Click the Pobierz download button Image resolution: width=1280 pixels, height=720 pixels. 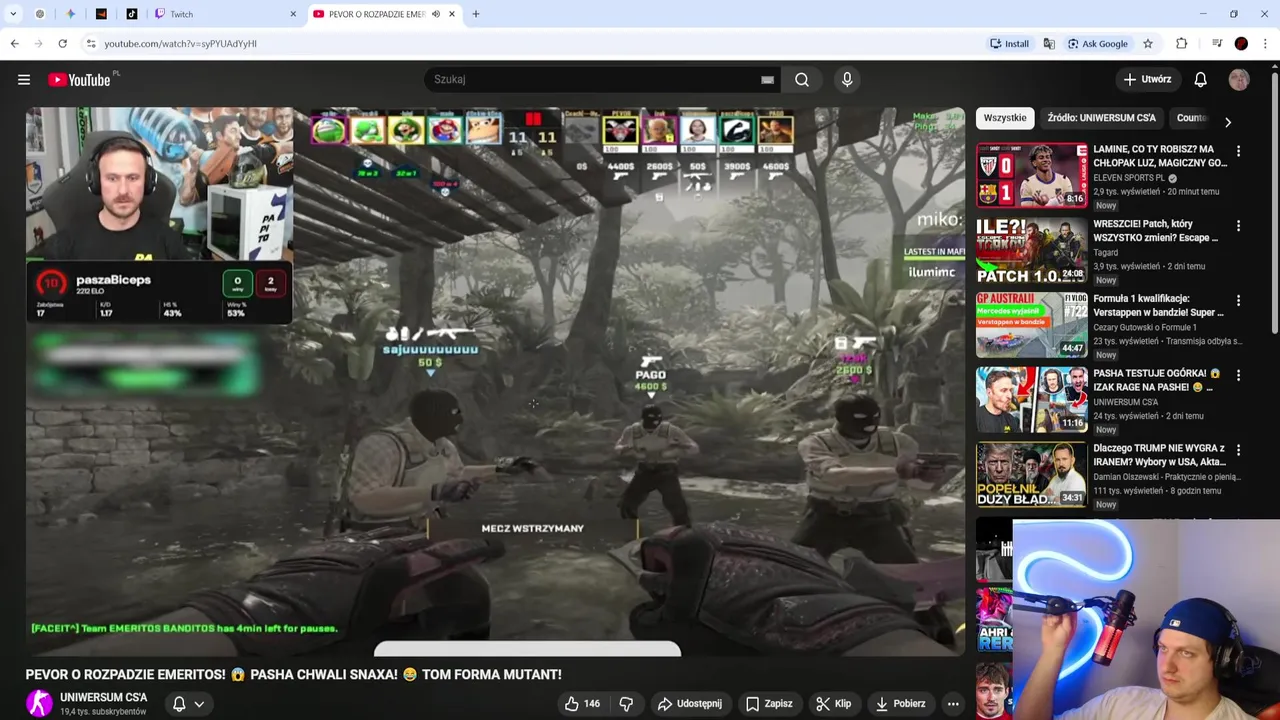click(x=900, y=704)
